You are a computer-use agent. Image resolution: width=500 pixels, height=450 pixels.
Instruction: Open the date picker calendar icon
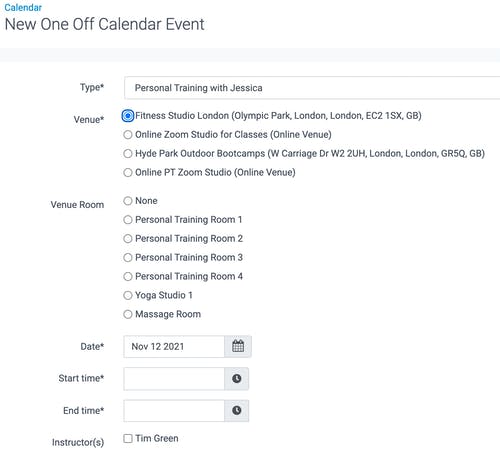238,346
